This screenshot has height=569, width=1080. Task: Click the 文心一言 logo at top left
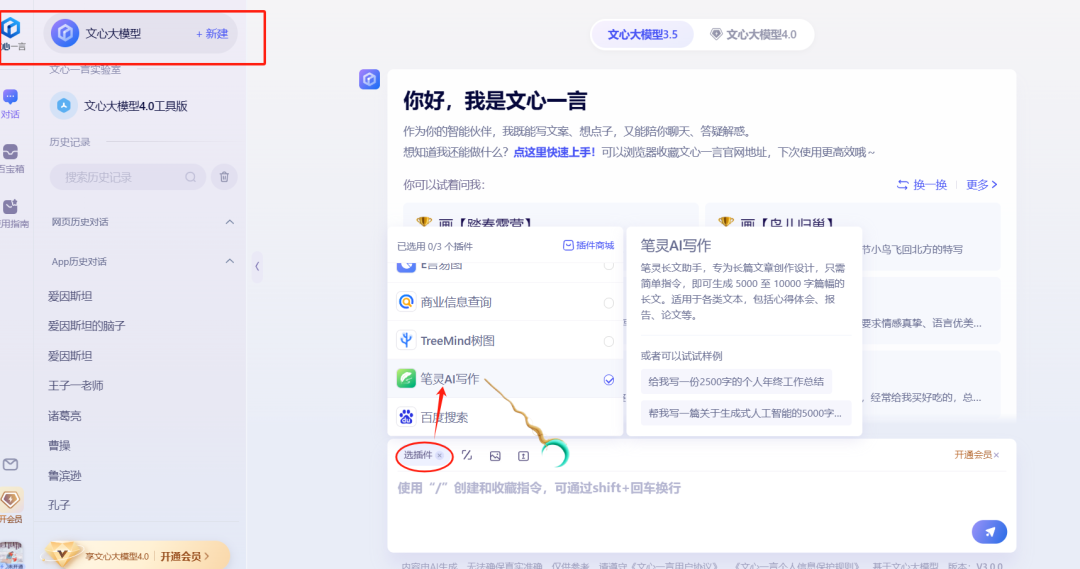tap(11, 28)
